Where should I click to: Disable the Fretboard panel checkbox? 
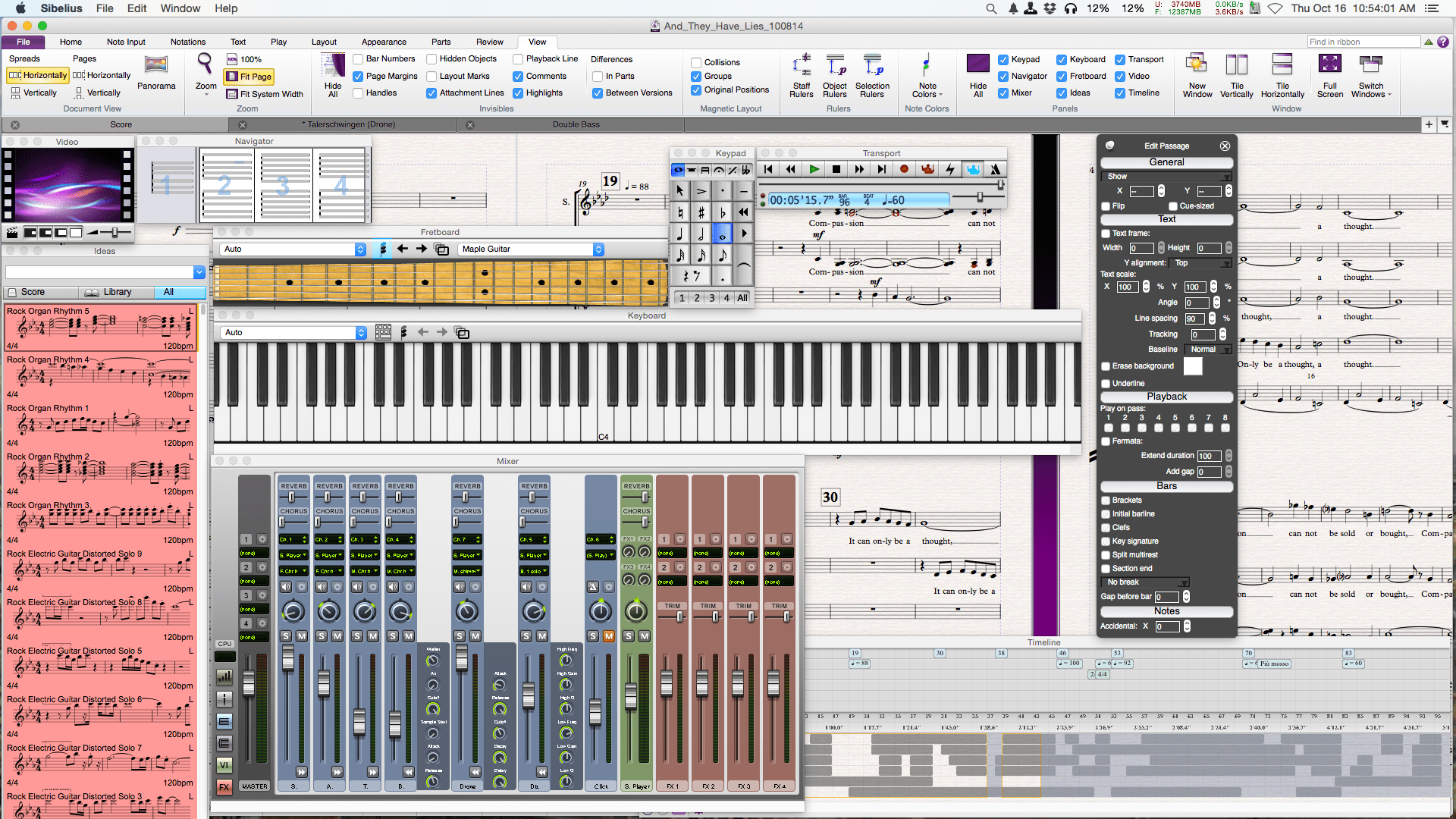[1062, 76]
